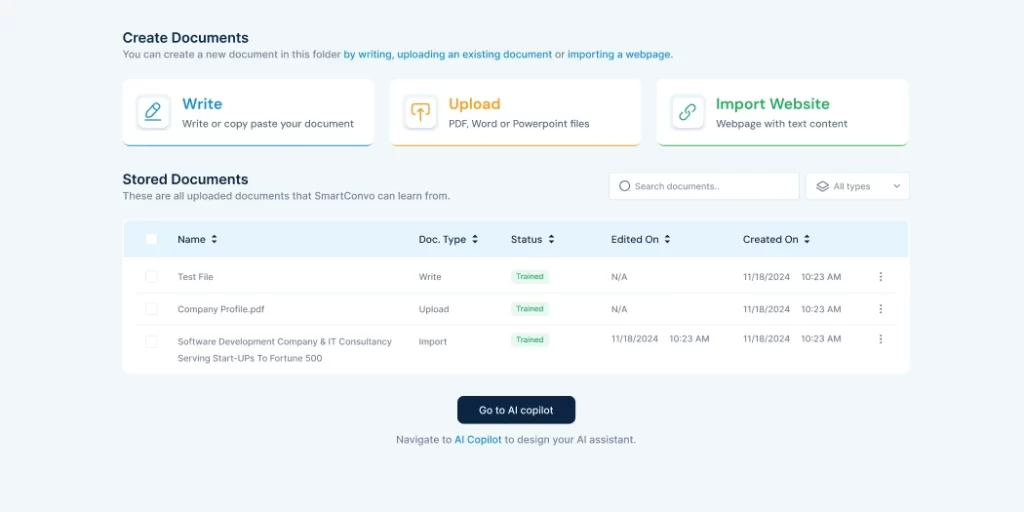Click the pencil icon on Write card
Viewport: 1024px width, 512px height.
153,112
